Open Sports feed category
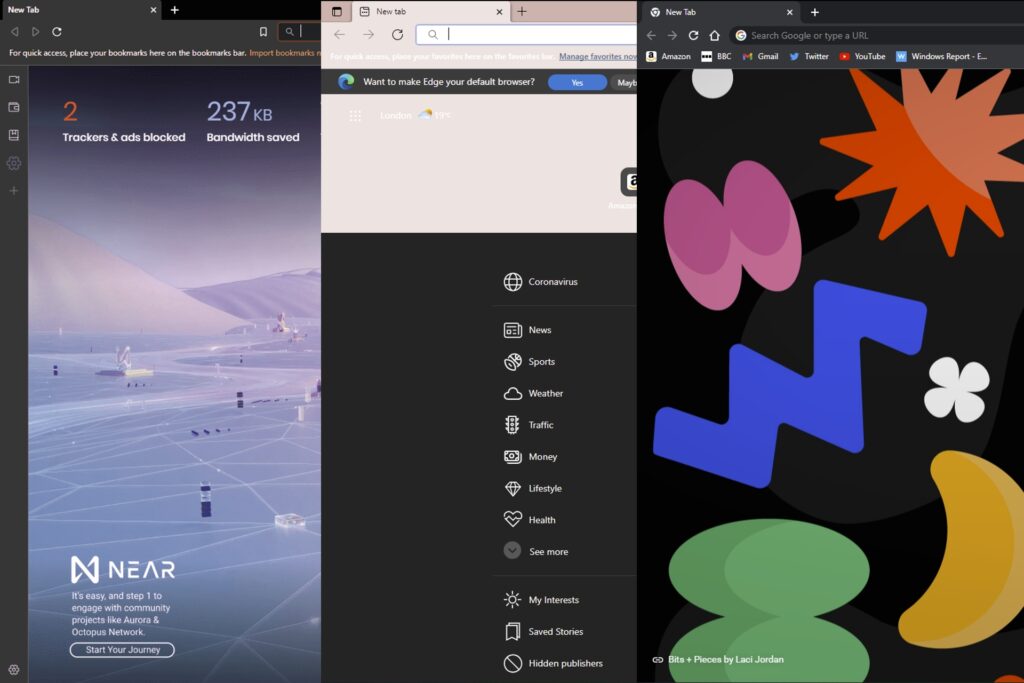1024x683 pixels. [529, 362]
